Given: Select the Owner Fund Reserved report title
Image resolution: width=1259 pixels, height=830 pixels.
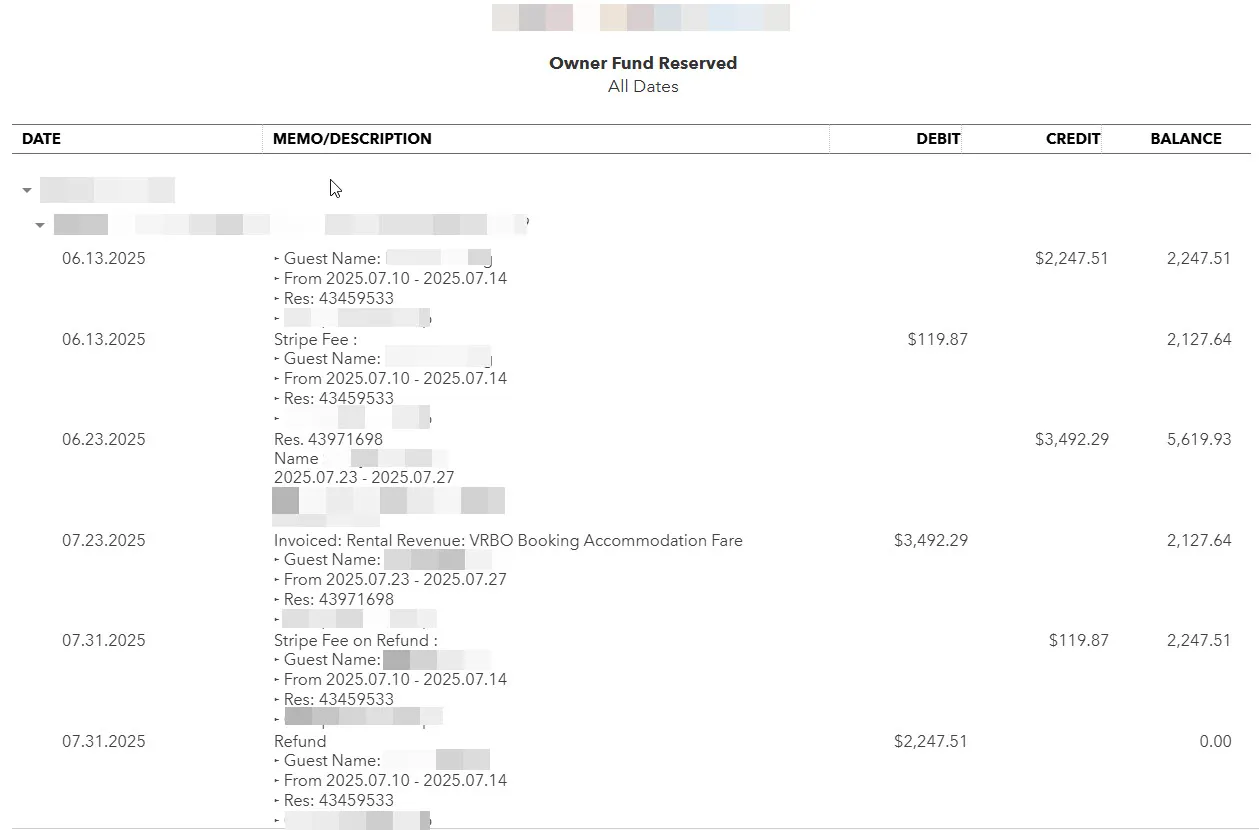Looking at the screenshot, I should point(642,63).
